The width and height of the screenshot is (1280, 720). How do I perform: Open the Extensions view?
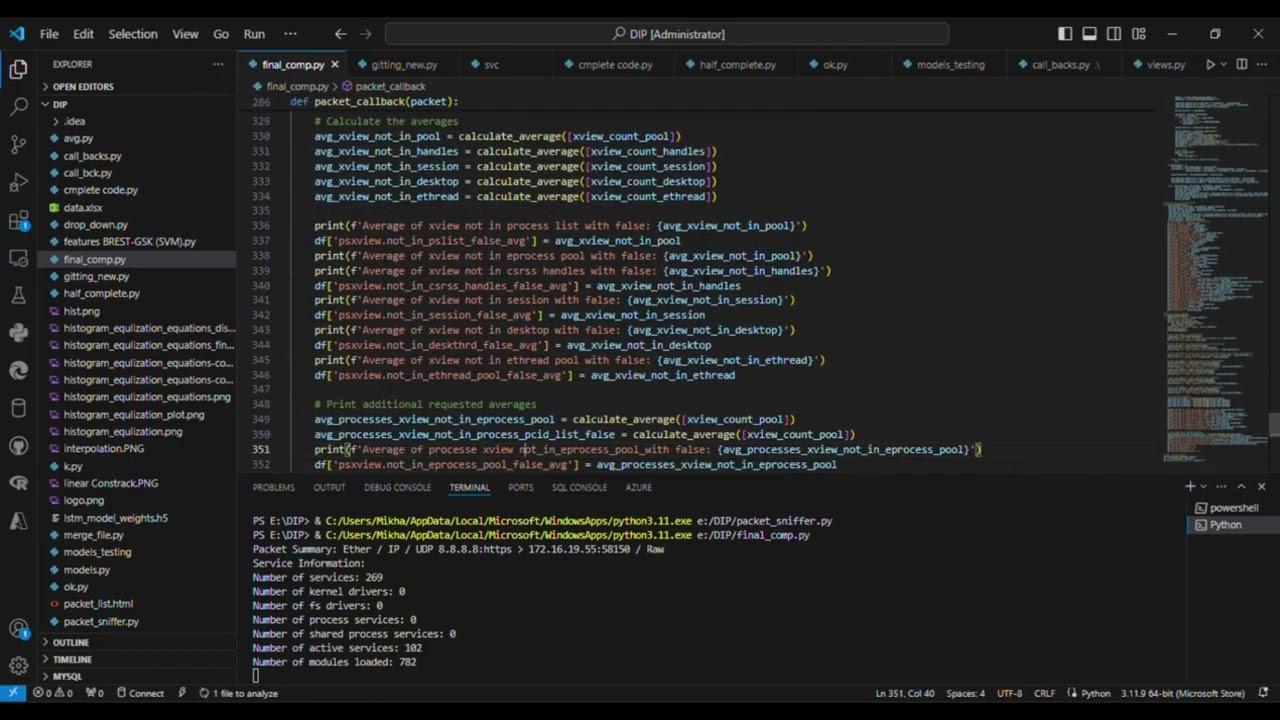point(18,220)
